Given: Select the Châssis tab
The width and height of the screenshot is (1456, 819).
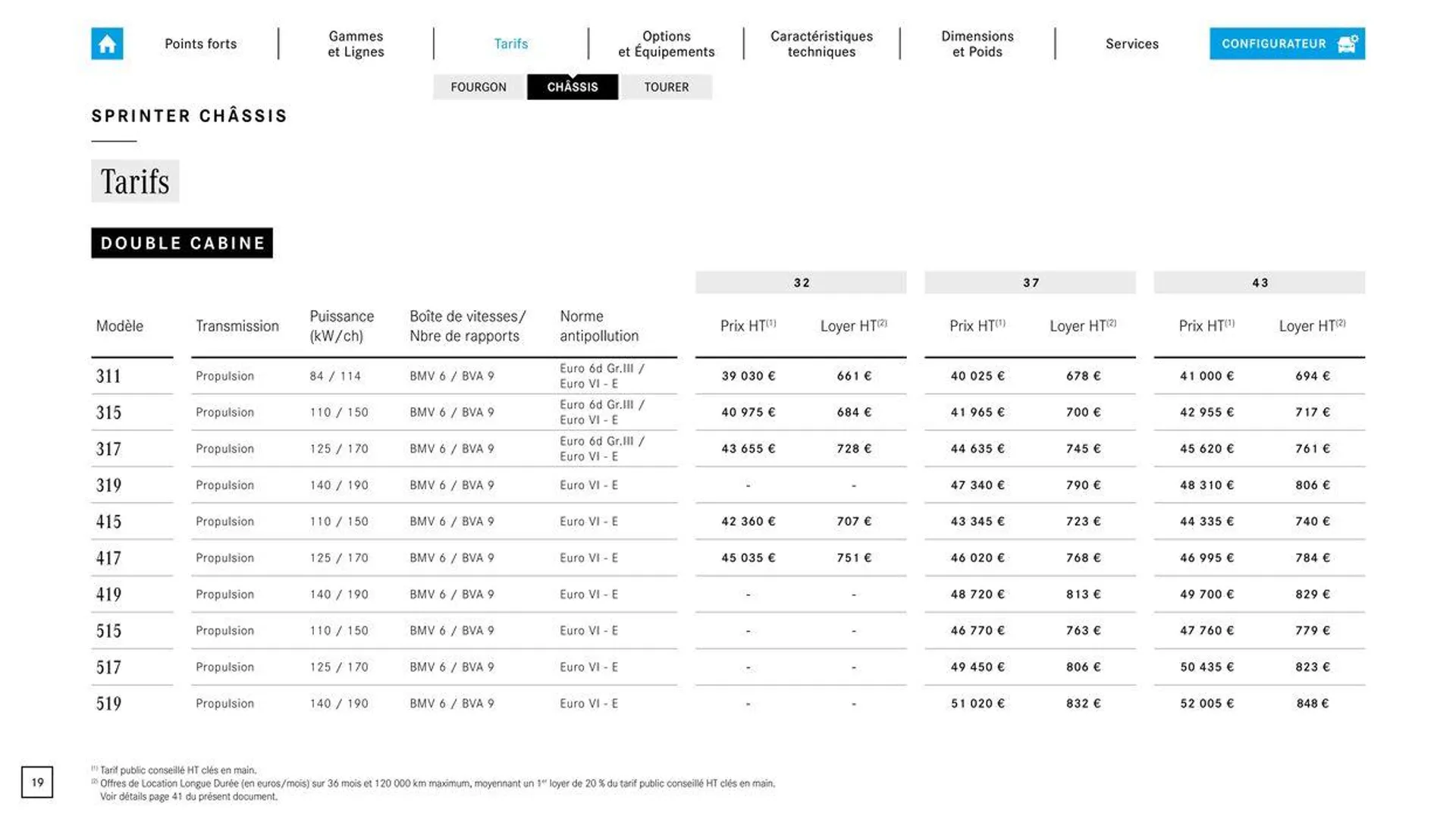Looking at the screenshot, I should click(573, 87).
